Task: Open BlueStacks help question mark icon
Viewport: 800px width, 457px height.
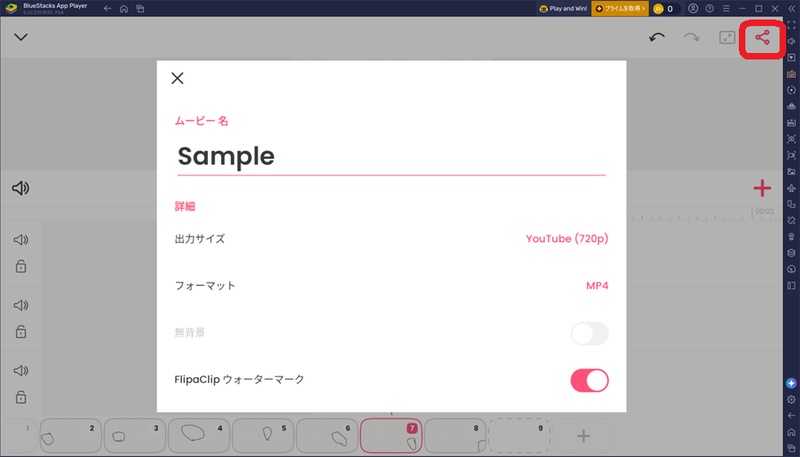Action: (709, 9)
